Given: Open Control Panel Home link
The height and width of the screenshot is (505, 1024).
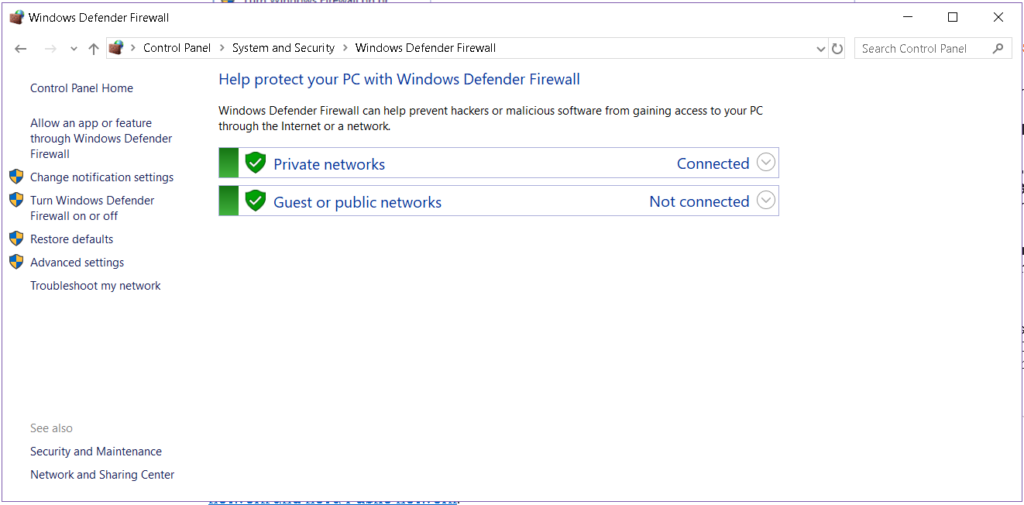Looking at the screenshot, I should click(82, 88).
